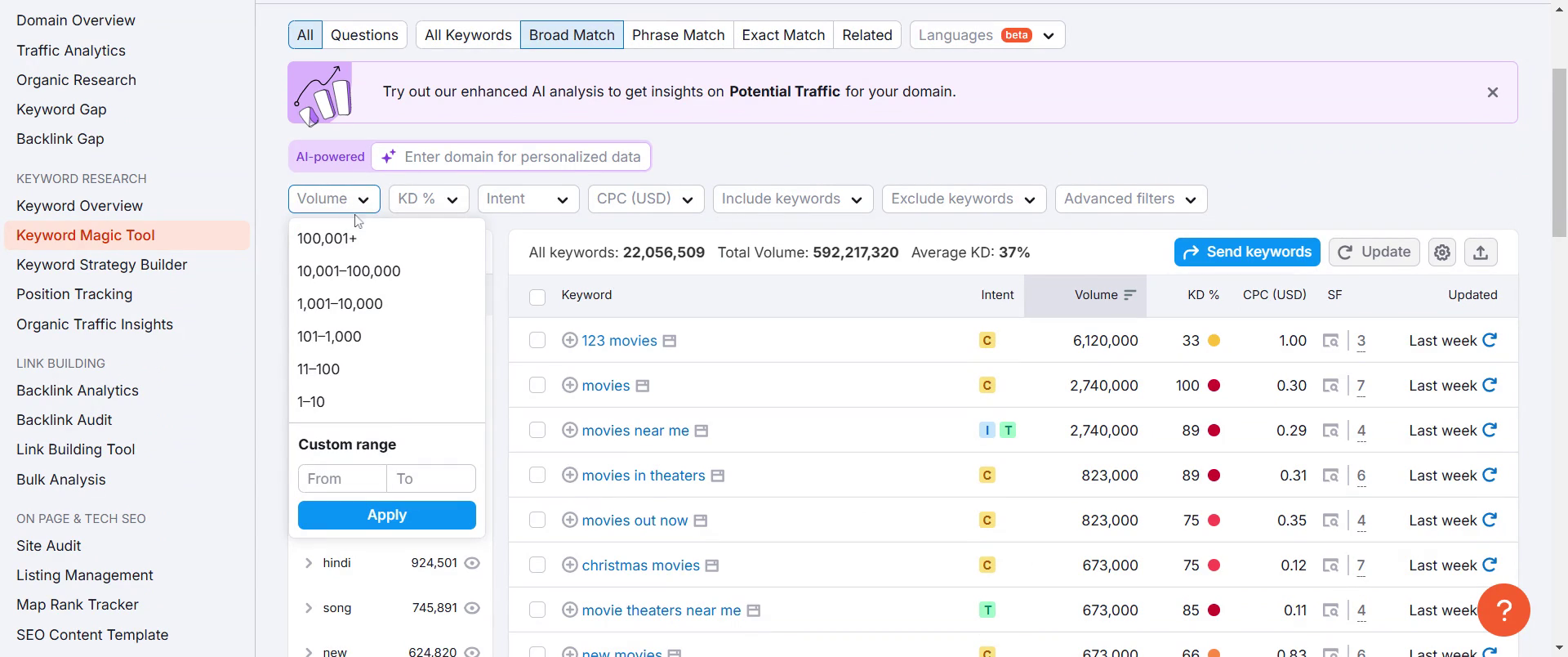
Task: Click plus icon beside movies in theaters
Action: [570, 475]
